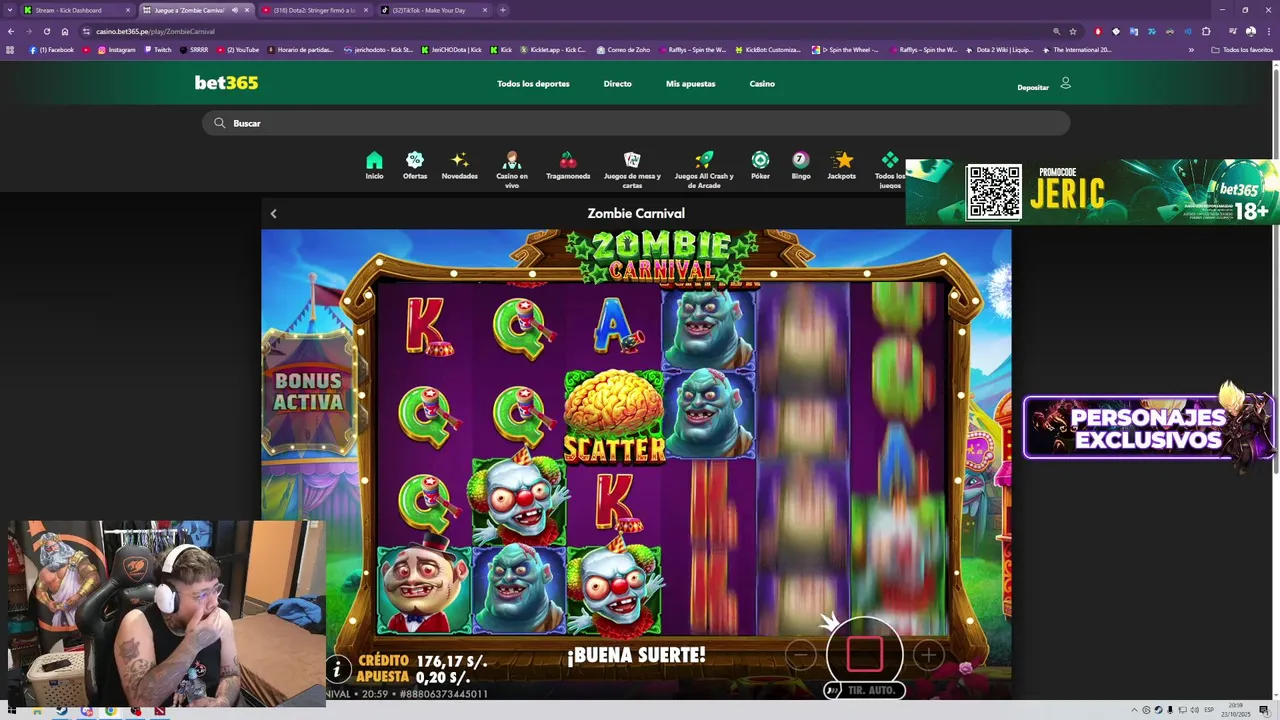Mute the Zombie Carnival tab audio
Image resolution: width=1280 pixels, height=720 pixels.
coord(235,10)
